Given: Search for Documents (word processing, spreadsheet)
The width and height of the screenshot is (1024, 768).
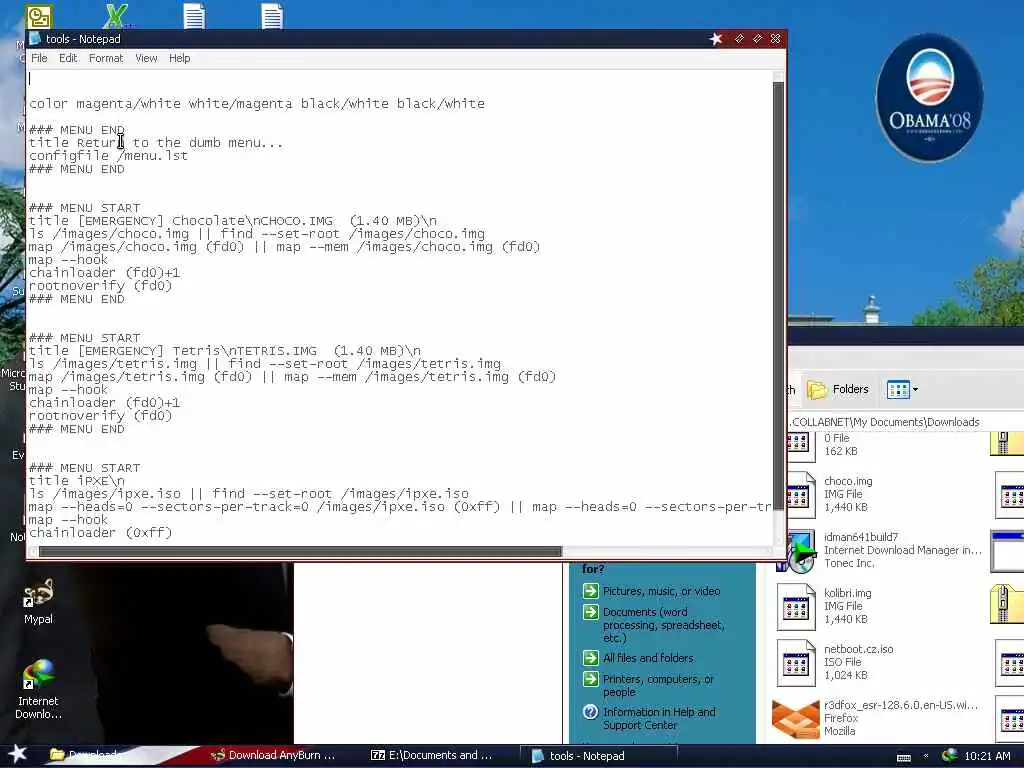Looking at the screenshot, I should [664, 625].
